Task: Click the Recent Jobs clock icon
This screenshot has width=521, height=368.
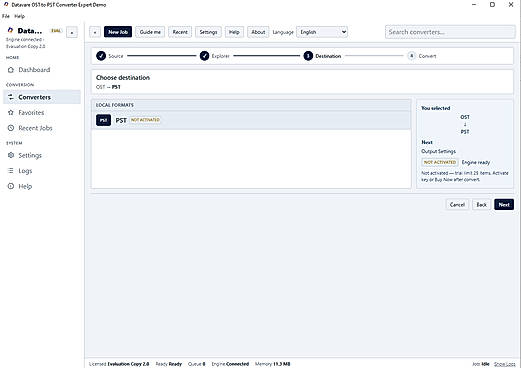Action: tap(11, 128)
